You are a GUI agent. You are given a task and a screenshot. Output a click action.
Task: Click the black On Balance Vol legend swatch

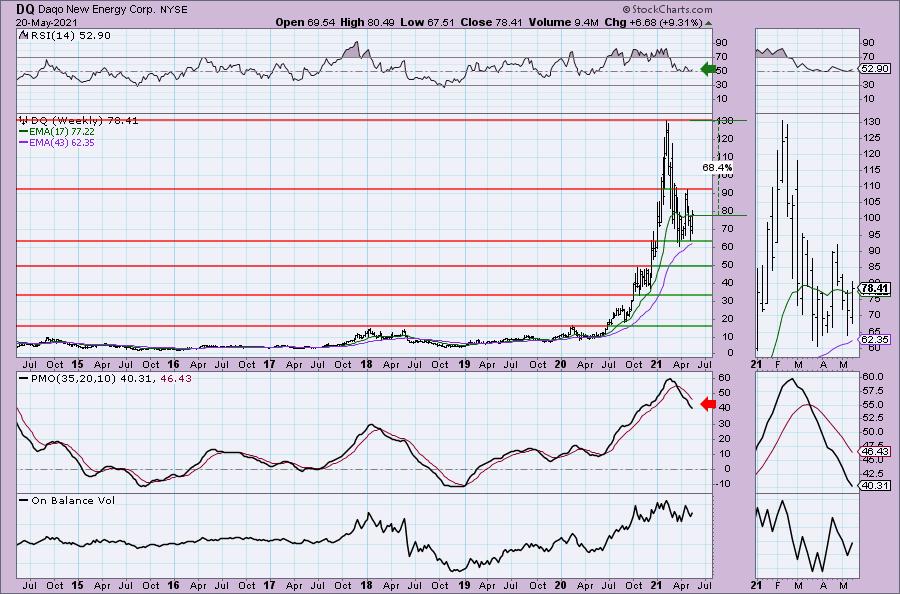[x=23, y=500]
